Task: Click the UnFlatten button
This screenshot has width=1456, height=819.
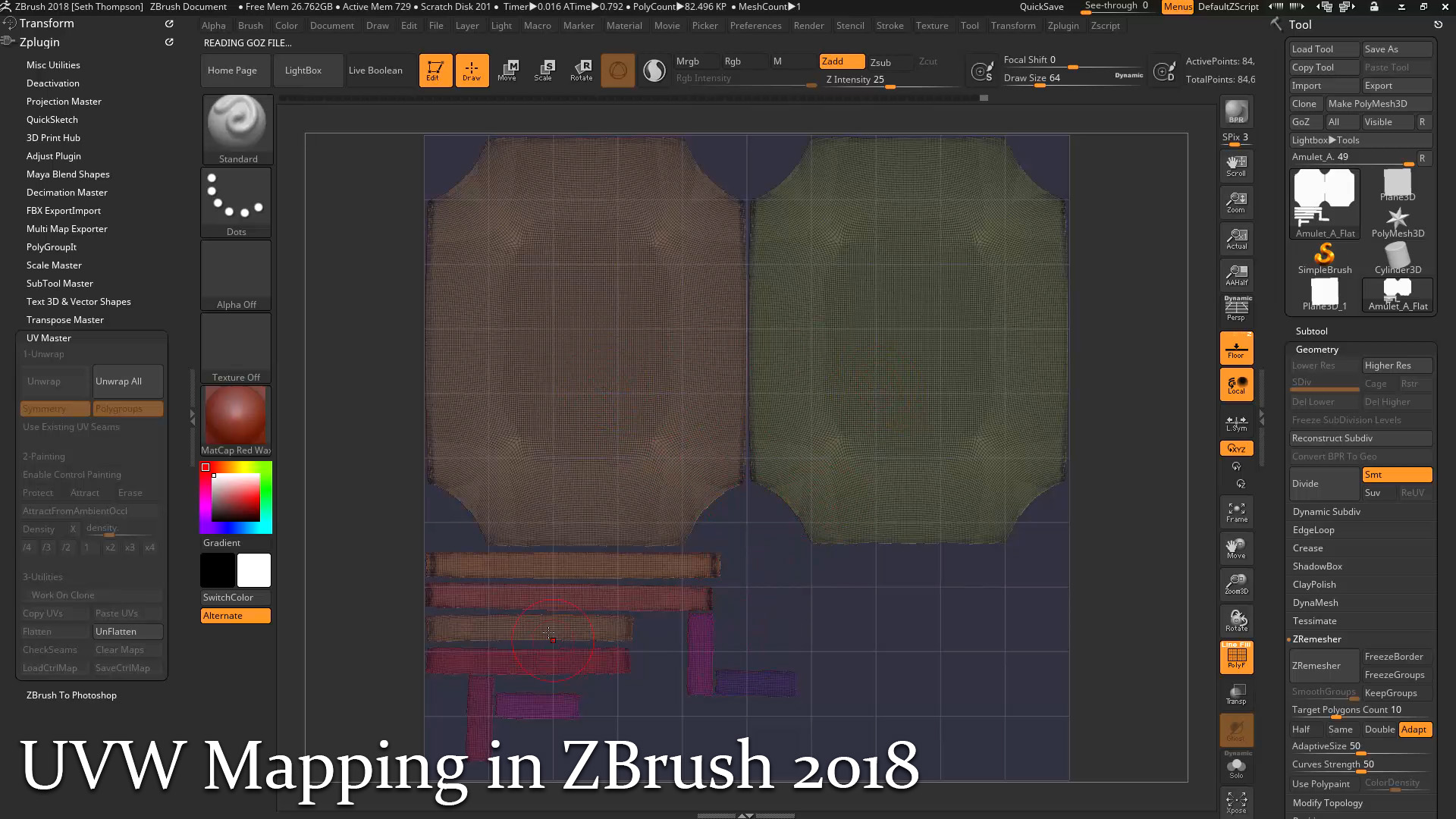Action: (x=127, y=632)
